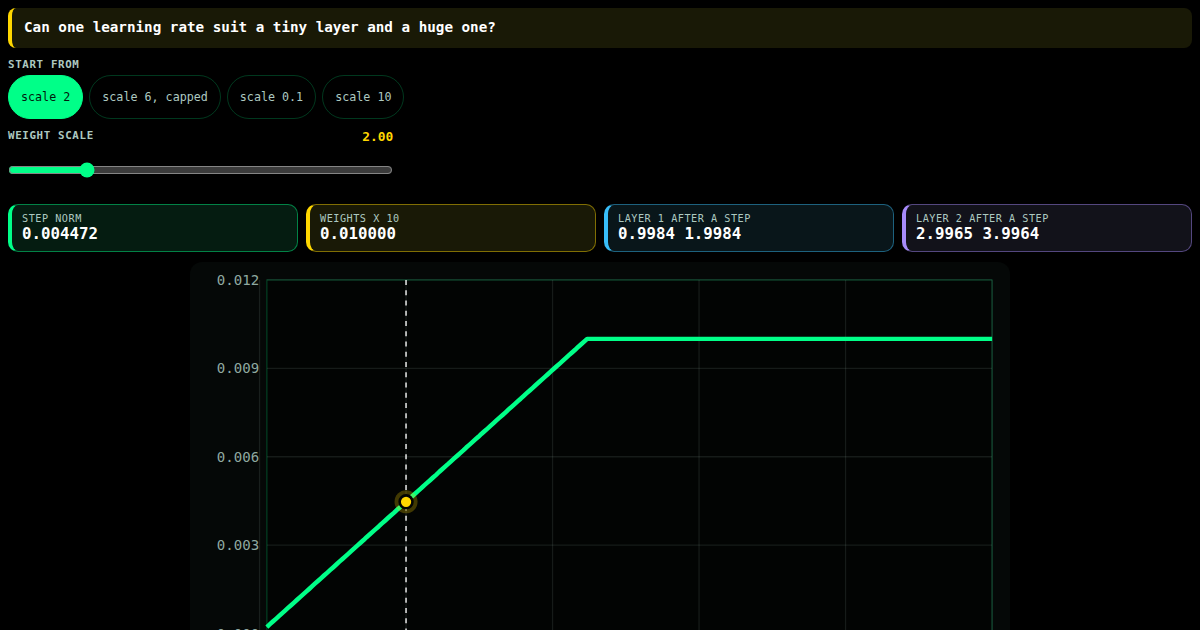Viewport: 1200px width, 630px height.
Task: Click the yellow marker dot on the curve
Action: tap(406, 502)
